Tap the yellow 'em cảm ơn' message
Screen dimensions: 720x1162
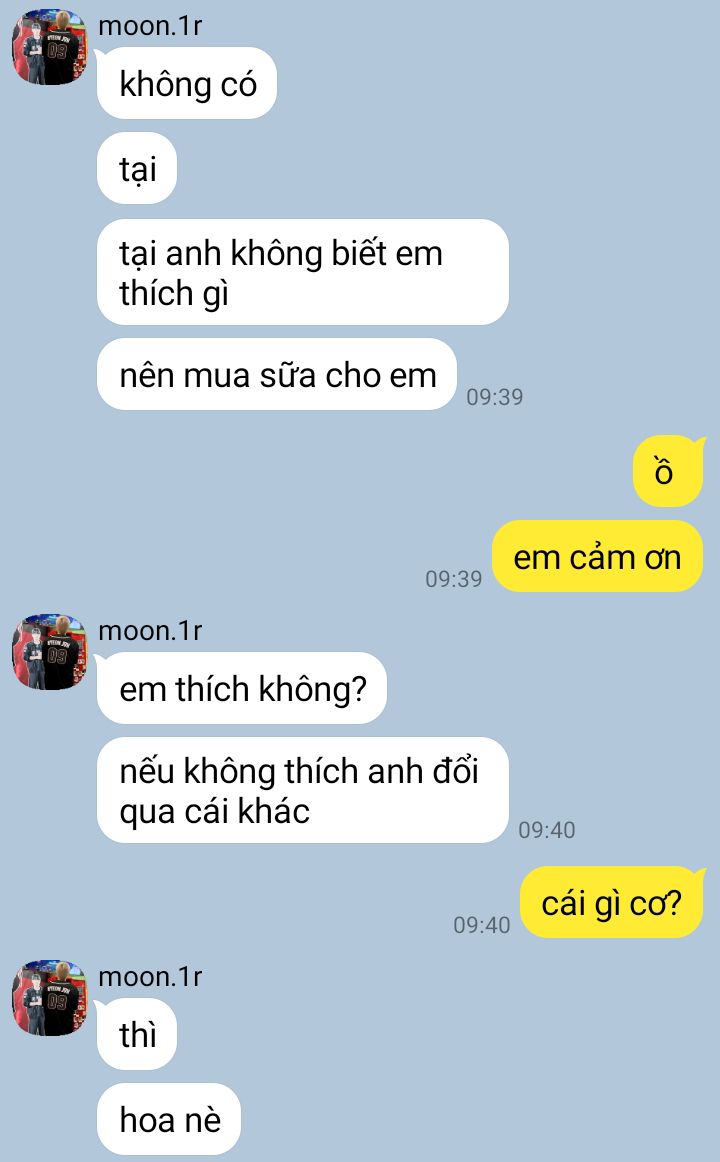pos(597,557)
